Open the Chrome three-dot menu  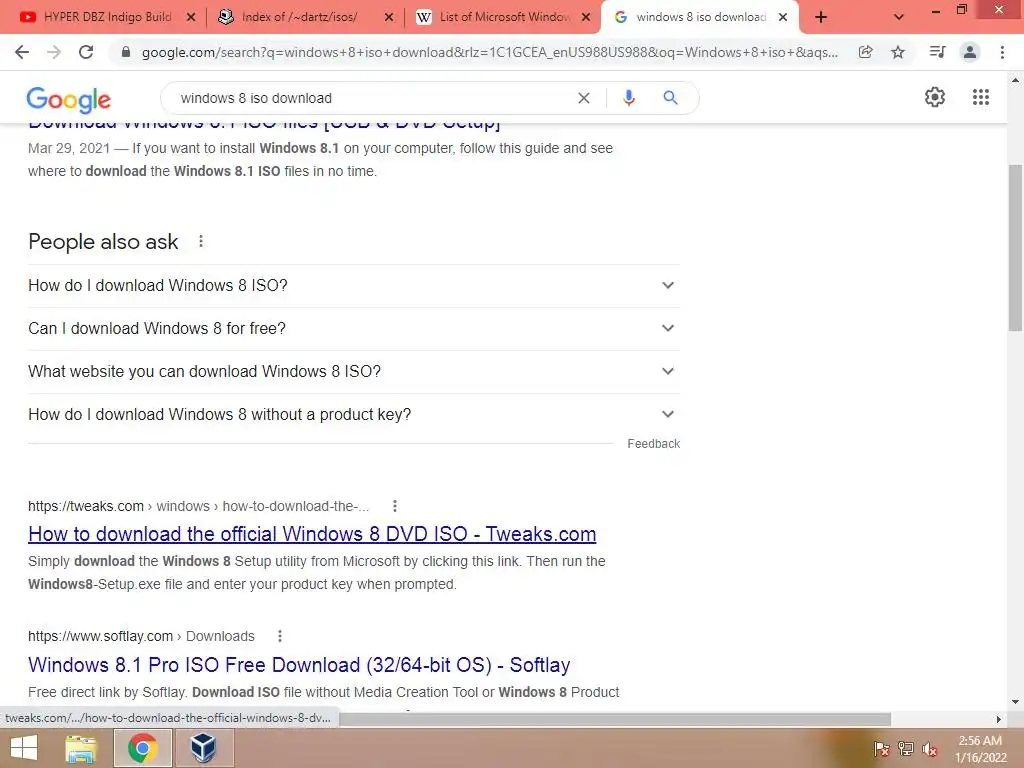[1002, 52]
